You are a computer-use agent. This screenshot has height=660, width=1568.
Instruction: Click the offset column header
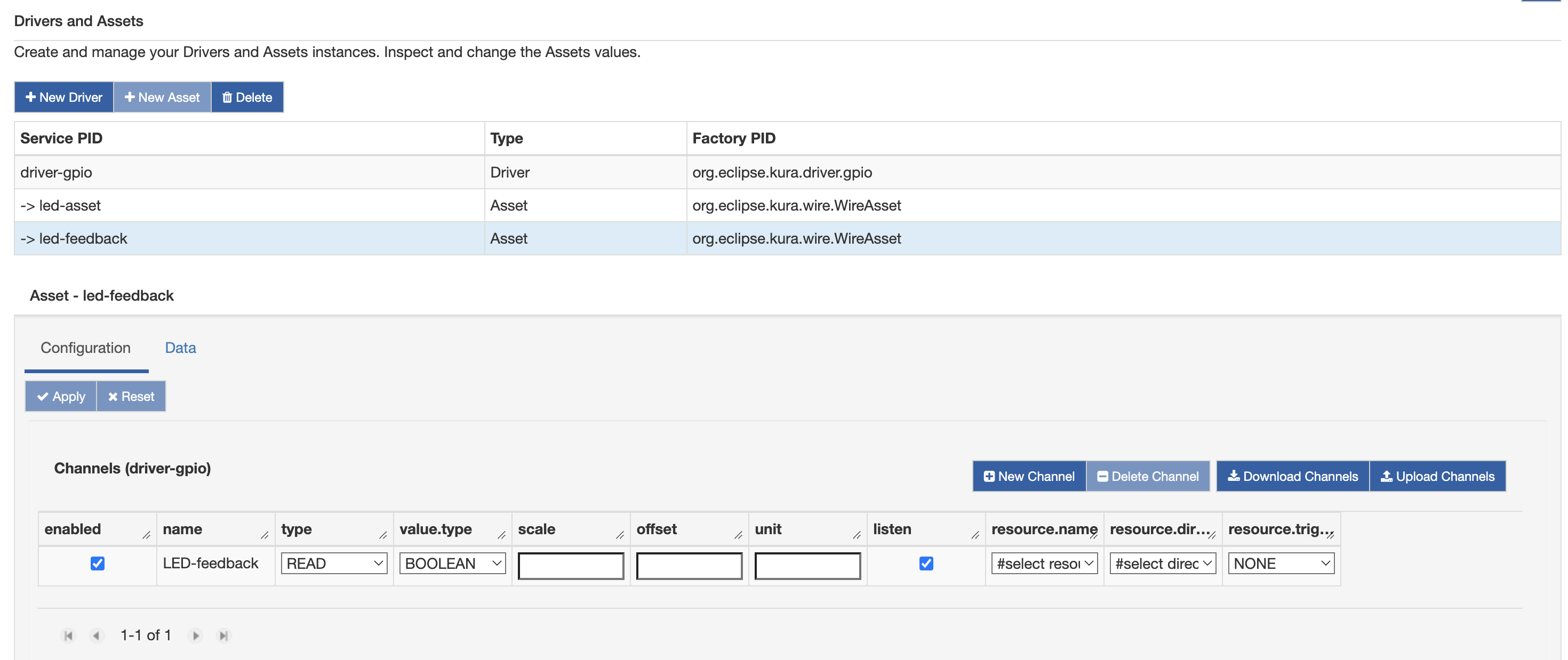[690, 529]
